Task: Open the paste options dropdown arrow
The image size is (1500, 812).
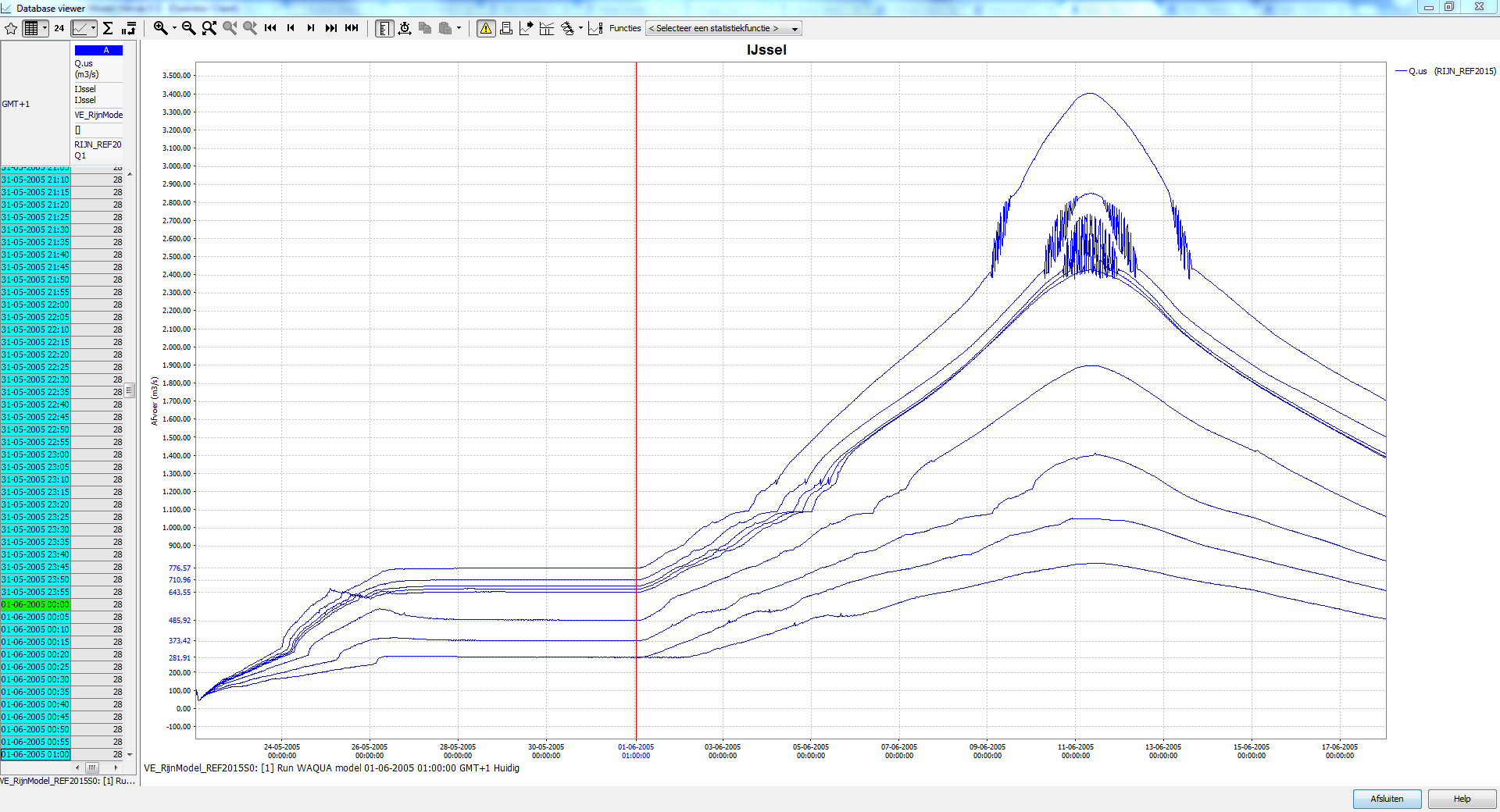Action: pos(459,28)
